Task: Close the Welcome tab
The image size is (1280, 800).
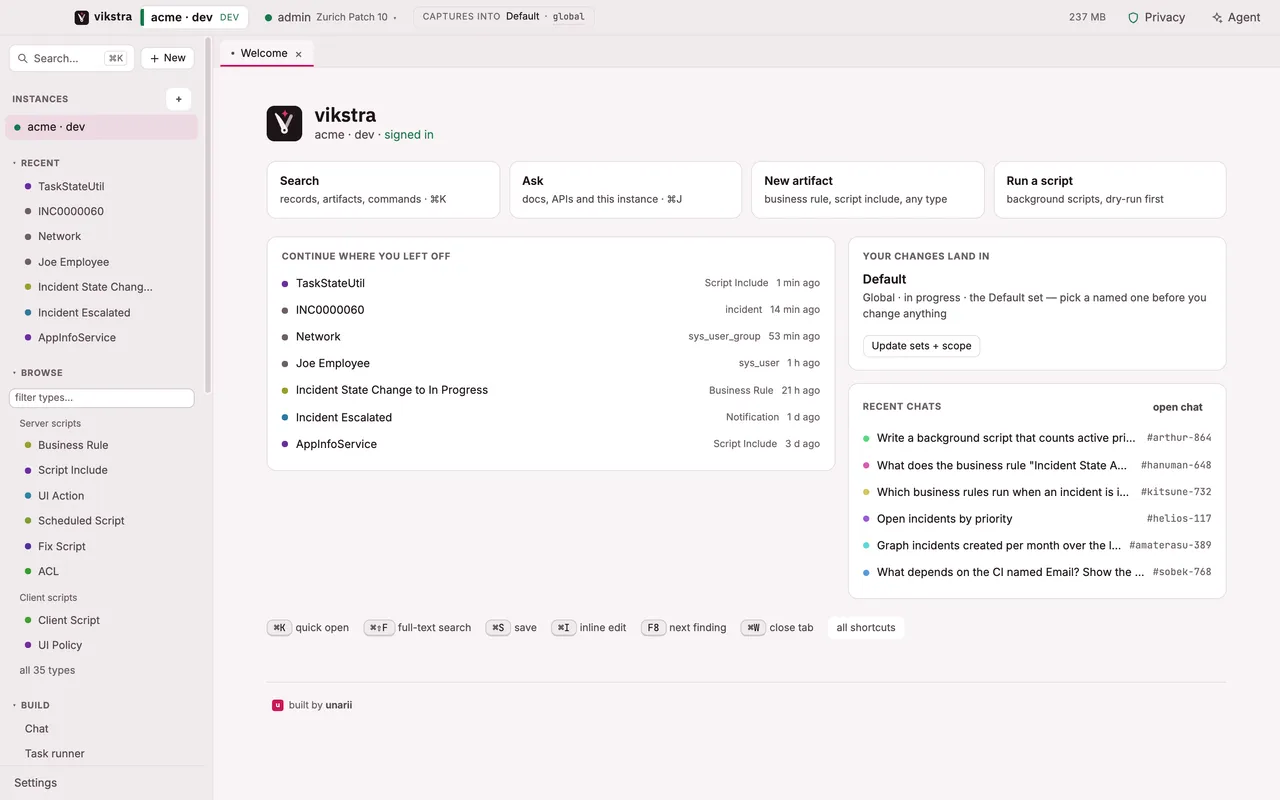Action: click(298, 54)
